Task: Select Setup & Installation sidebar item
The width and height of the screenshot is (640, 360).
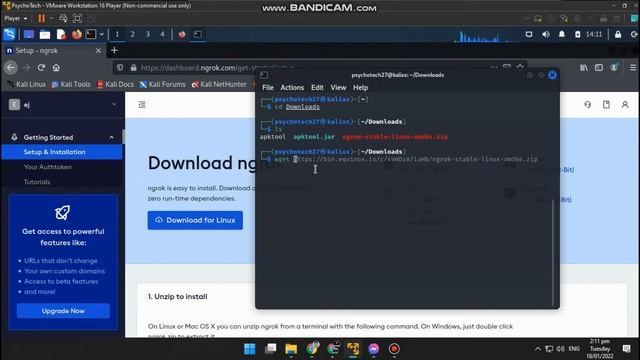Action: coord(62,152)
